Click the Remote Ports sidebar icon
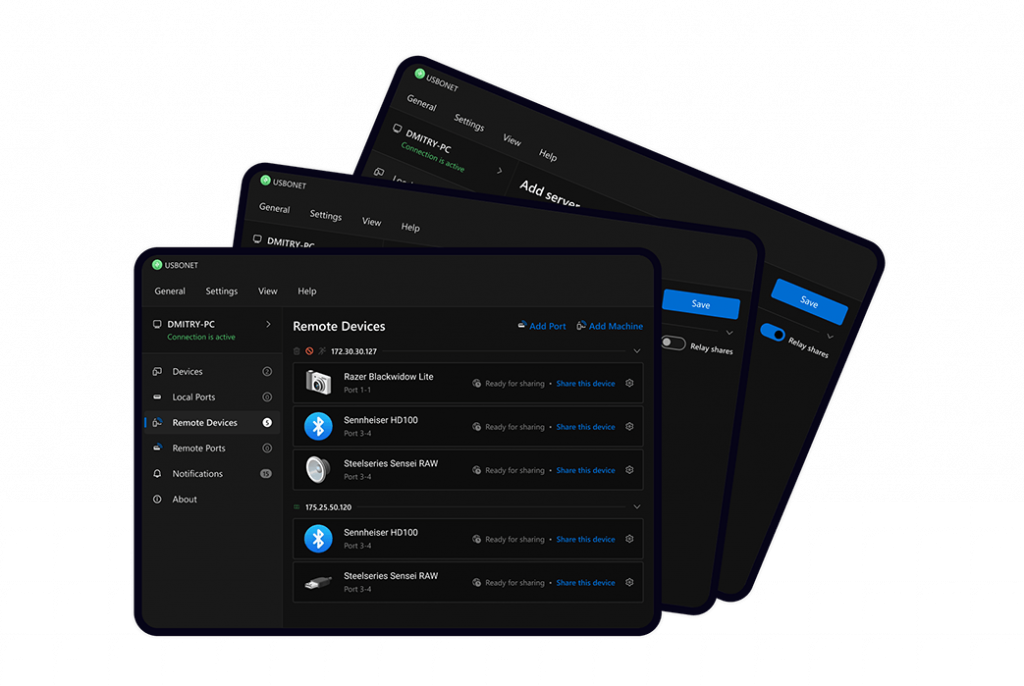The height and width of the screenshot is (686, 1024). [x=157, y=448]
